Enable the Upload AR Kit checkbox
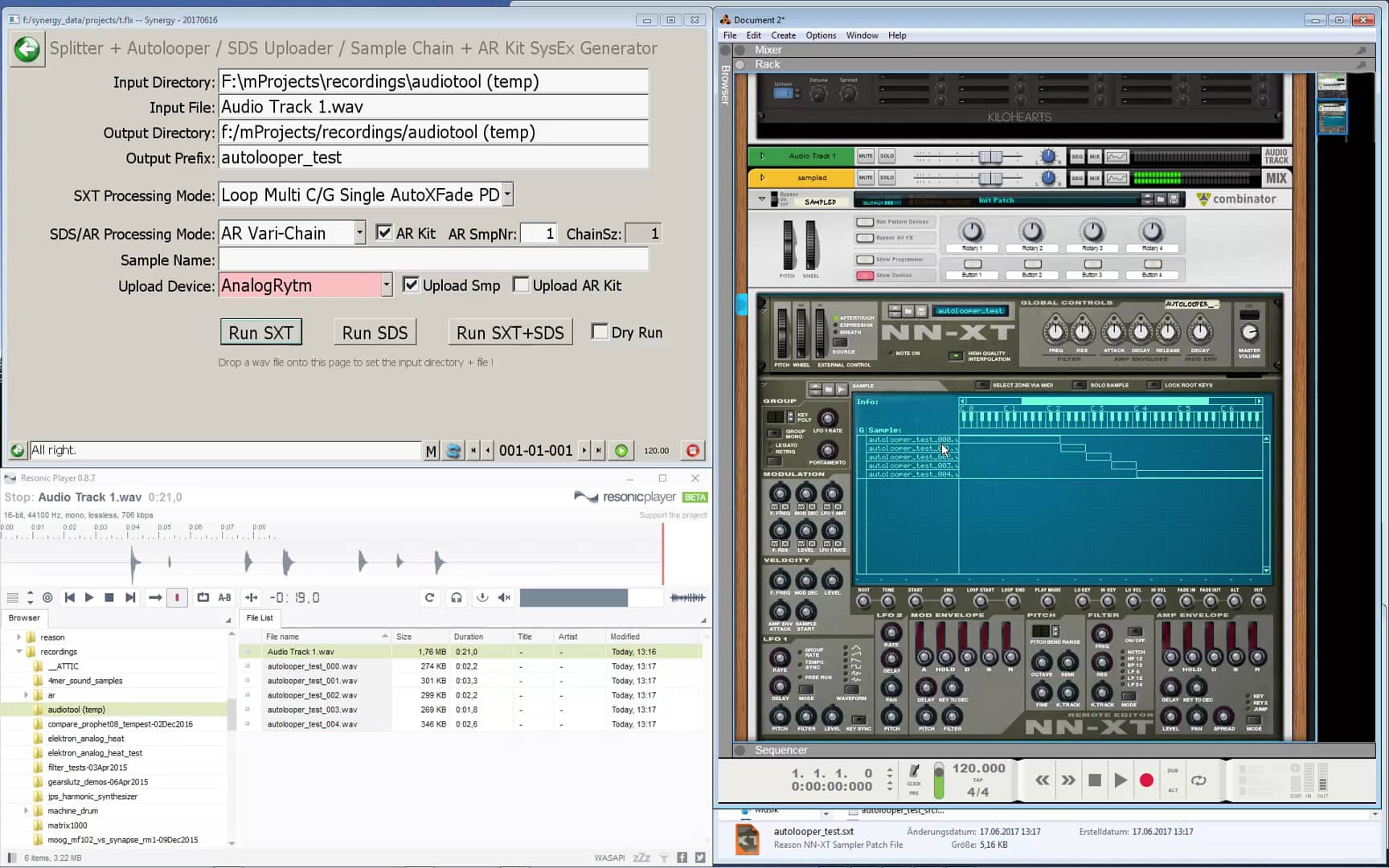This screenshot has width=1389, height=868. [521, 285]
